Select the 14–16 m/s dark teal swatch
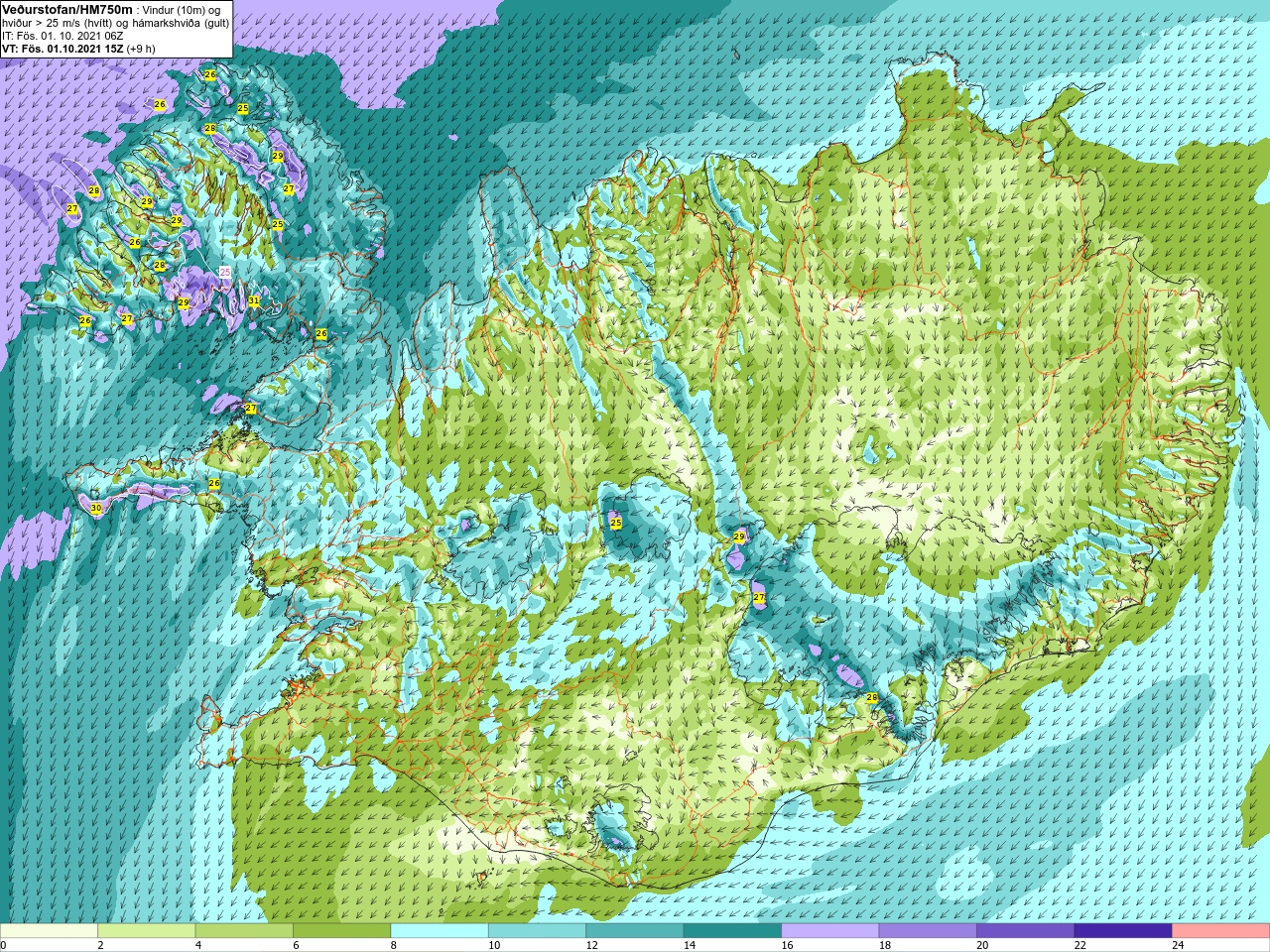The image size is (1270, 952). [x=732, y=931]
